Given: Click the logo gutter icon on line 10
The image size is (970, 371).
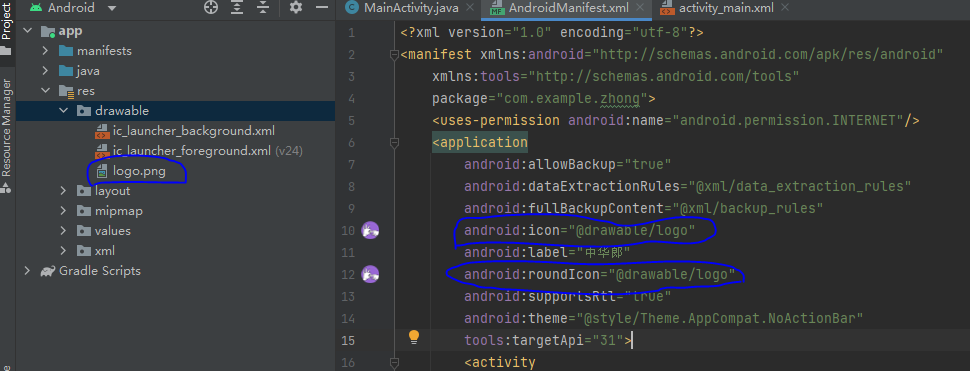Looking at the screenshot, I should [370, 231].
